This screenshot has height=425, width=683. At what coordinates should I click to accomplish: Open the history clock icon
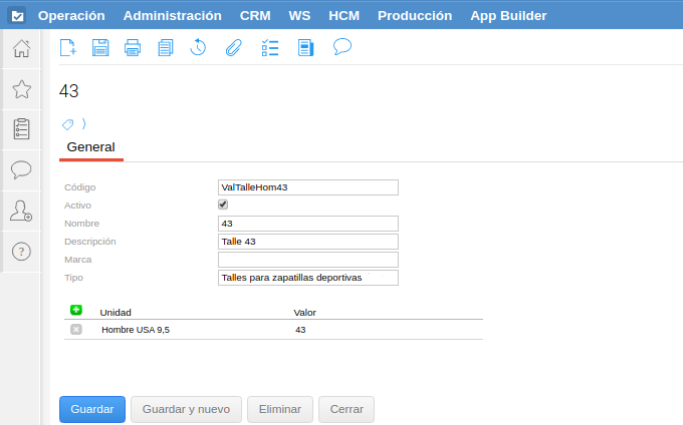pyautogui.click(x=198, y=47)
